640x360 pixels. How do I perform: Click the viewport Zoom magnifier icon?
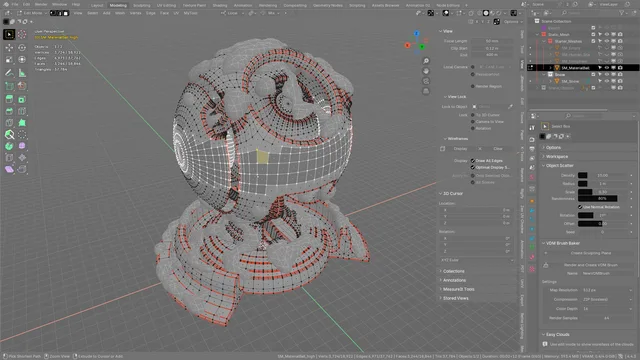(426, 61)
